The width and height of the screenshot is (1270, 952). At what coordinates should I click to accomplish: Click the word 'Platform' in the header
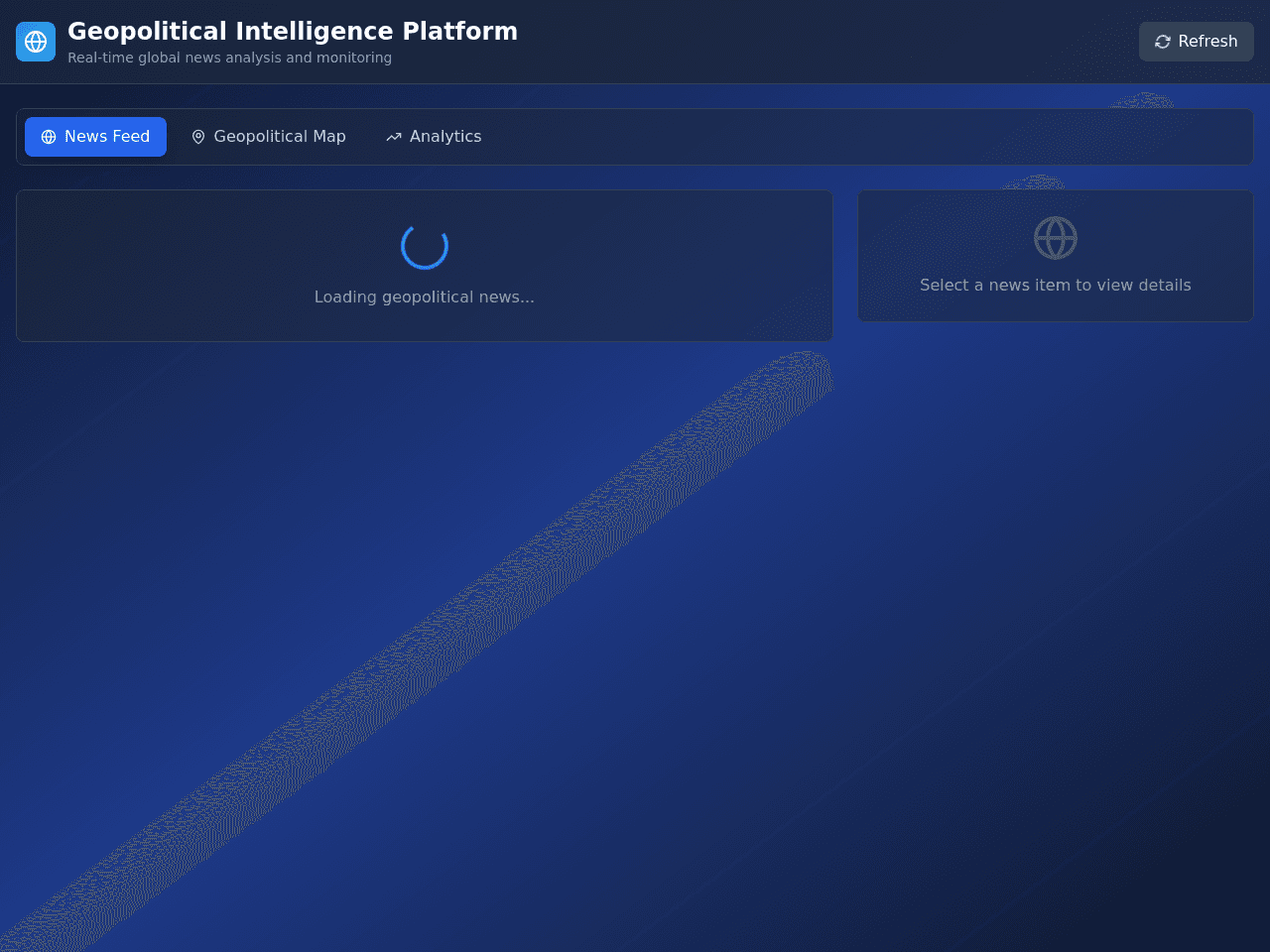tap(459, 32)
